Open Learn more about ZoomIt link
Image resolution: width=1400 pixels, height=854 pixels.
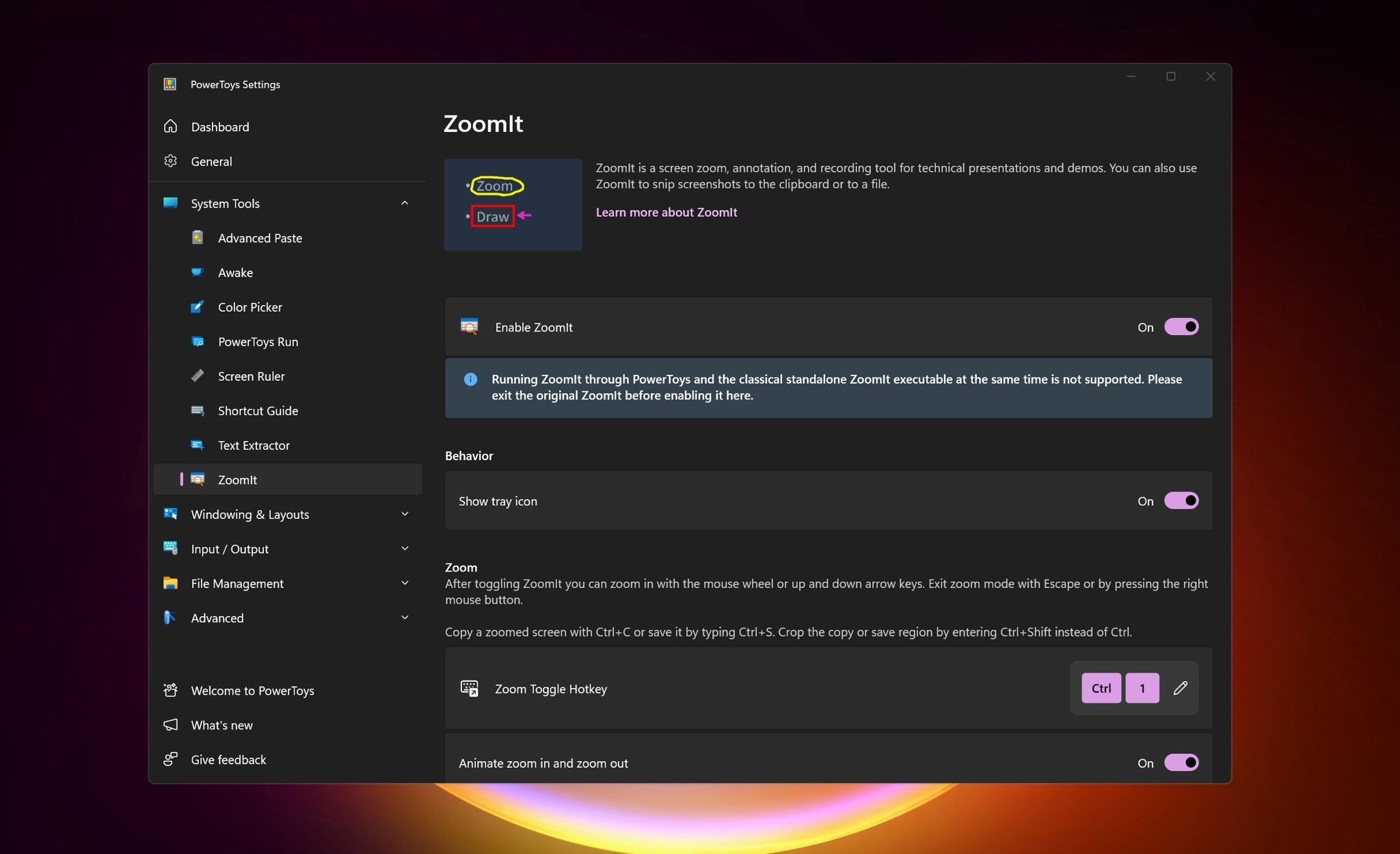667,212
